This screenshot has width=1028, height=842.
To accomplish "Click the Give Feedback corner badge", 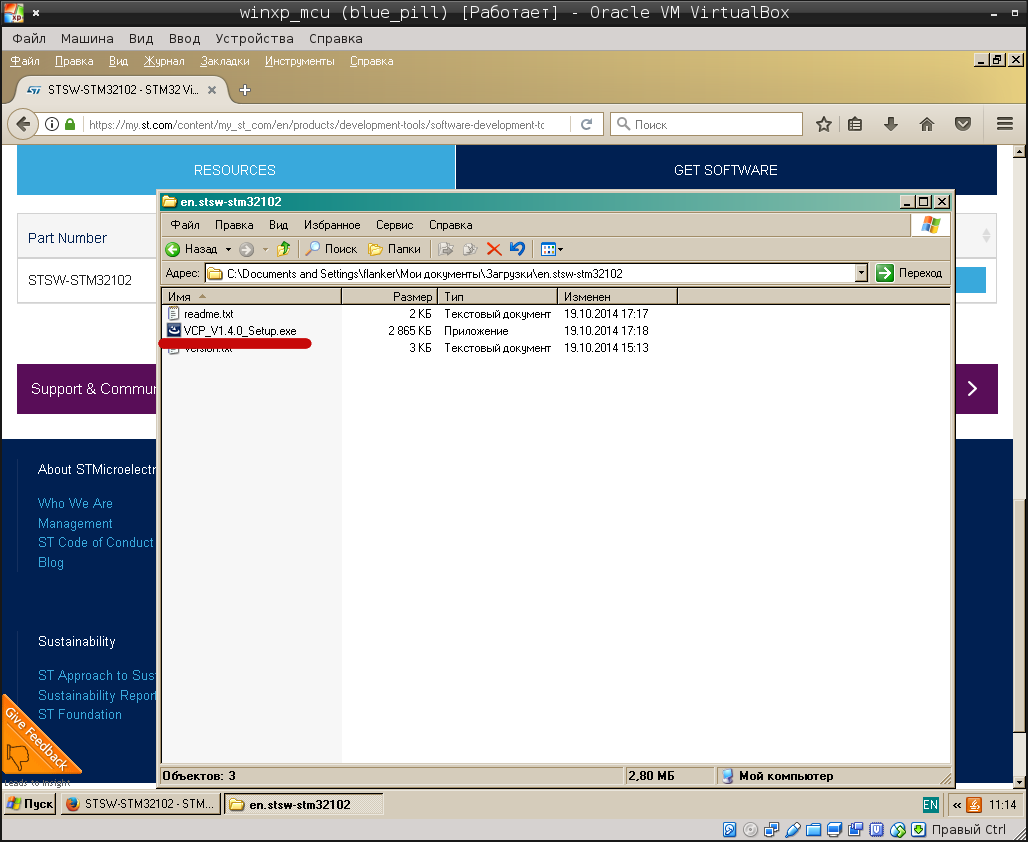I will click(34, 739).
